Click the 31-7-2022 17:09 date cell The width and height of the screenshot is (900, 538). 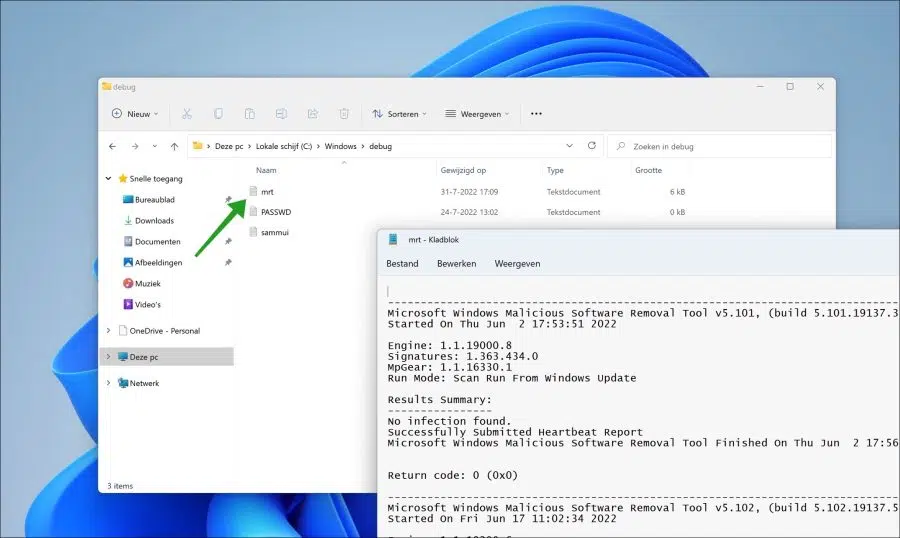[x=469, y=192]
